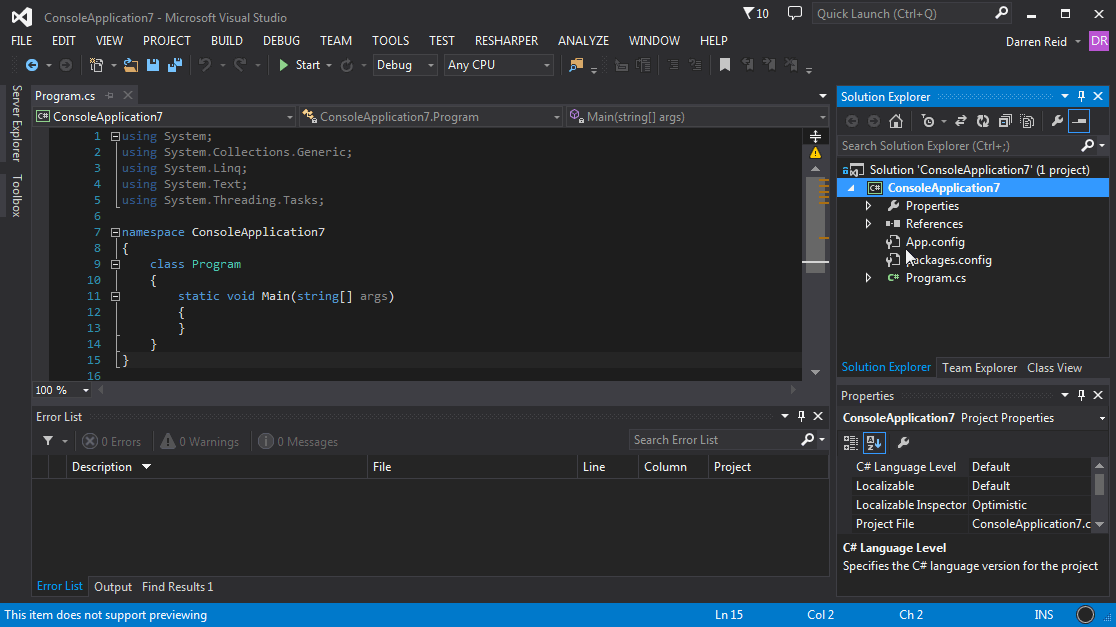Toggle Show All Files in Solution Explorer

pyautogui.click(x=1027, y=120)
